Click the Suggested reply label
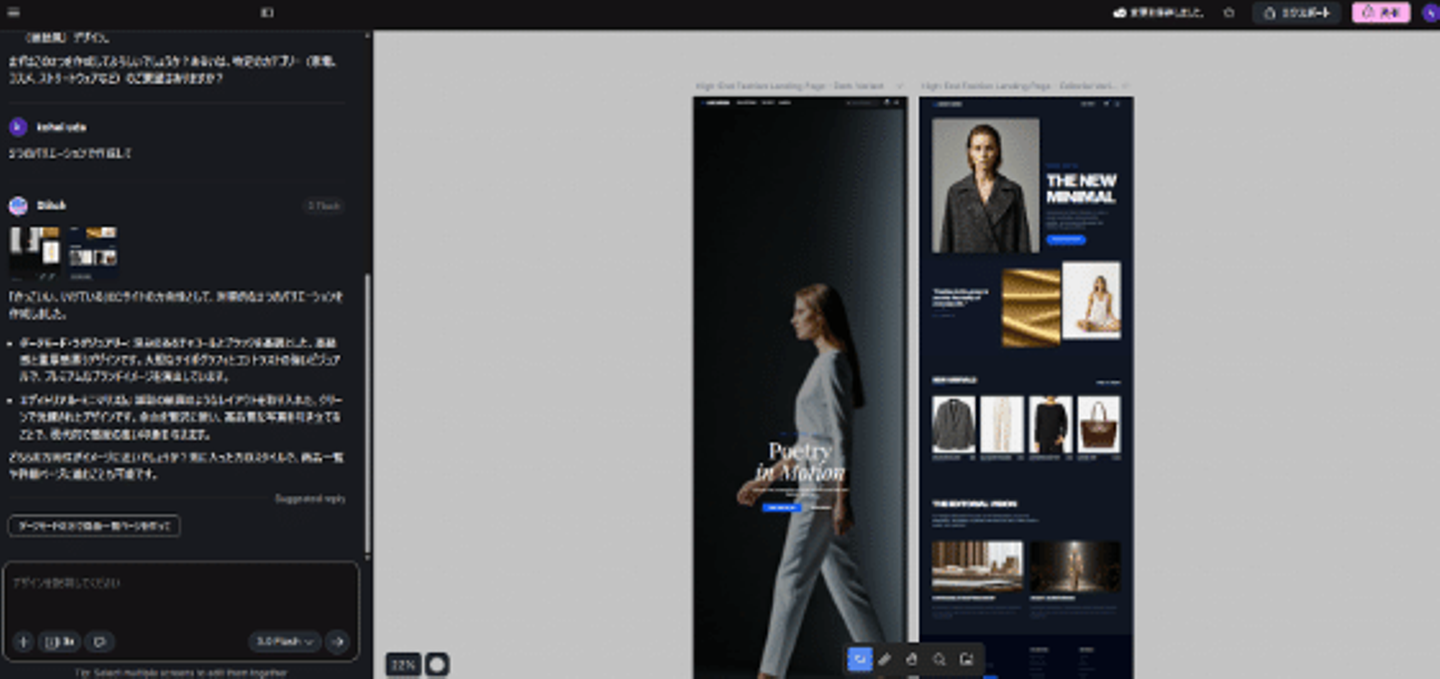 (310, 498)
